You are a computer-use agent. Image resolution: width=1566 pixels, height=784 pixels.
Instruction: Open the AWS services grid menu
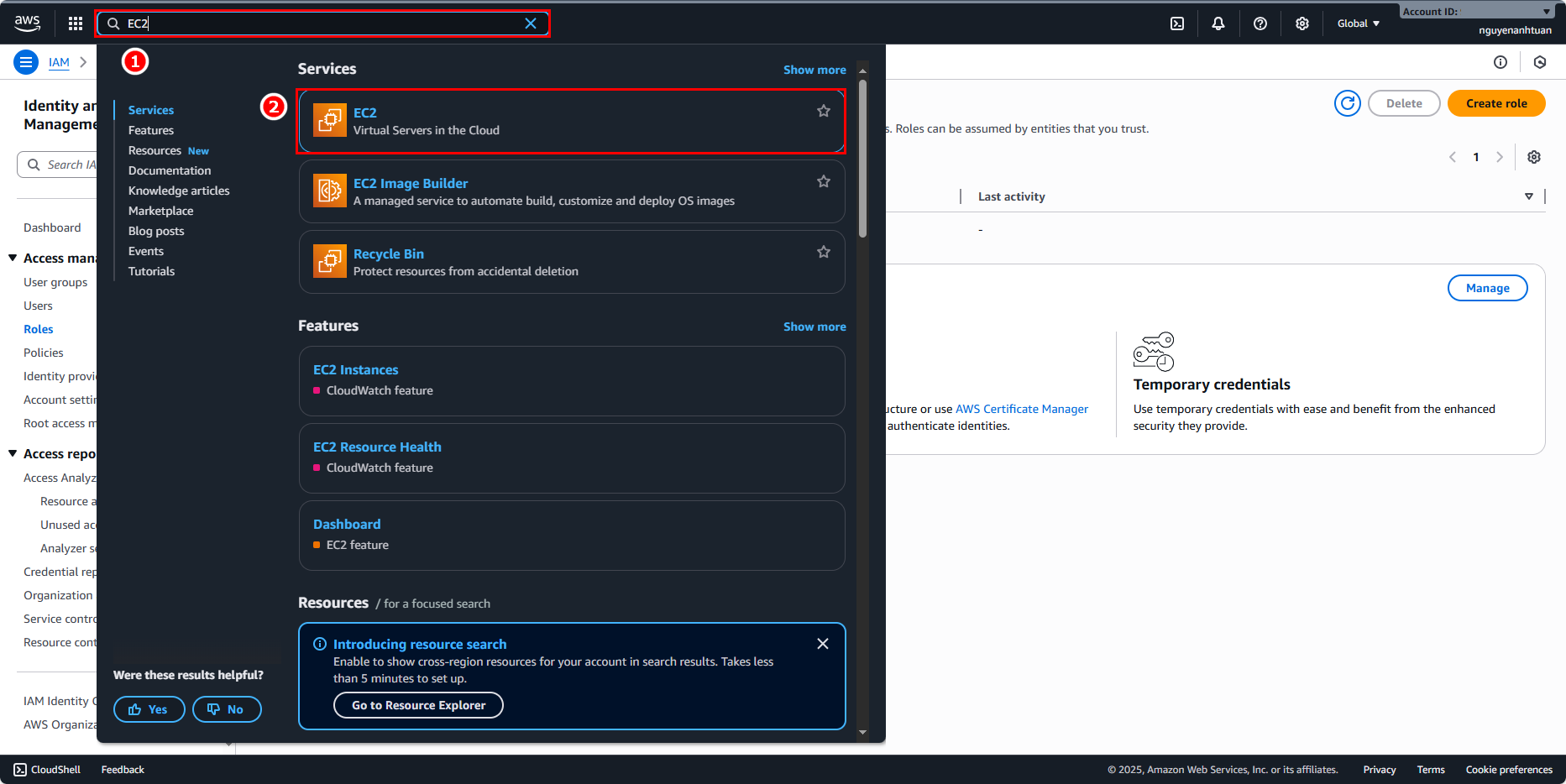point(76,24)
